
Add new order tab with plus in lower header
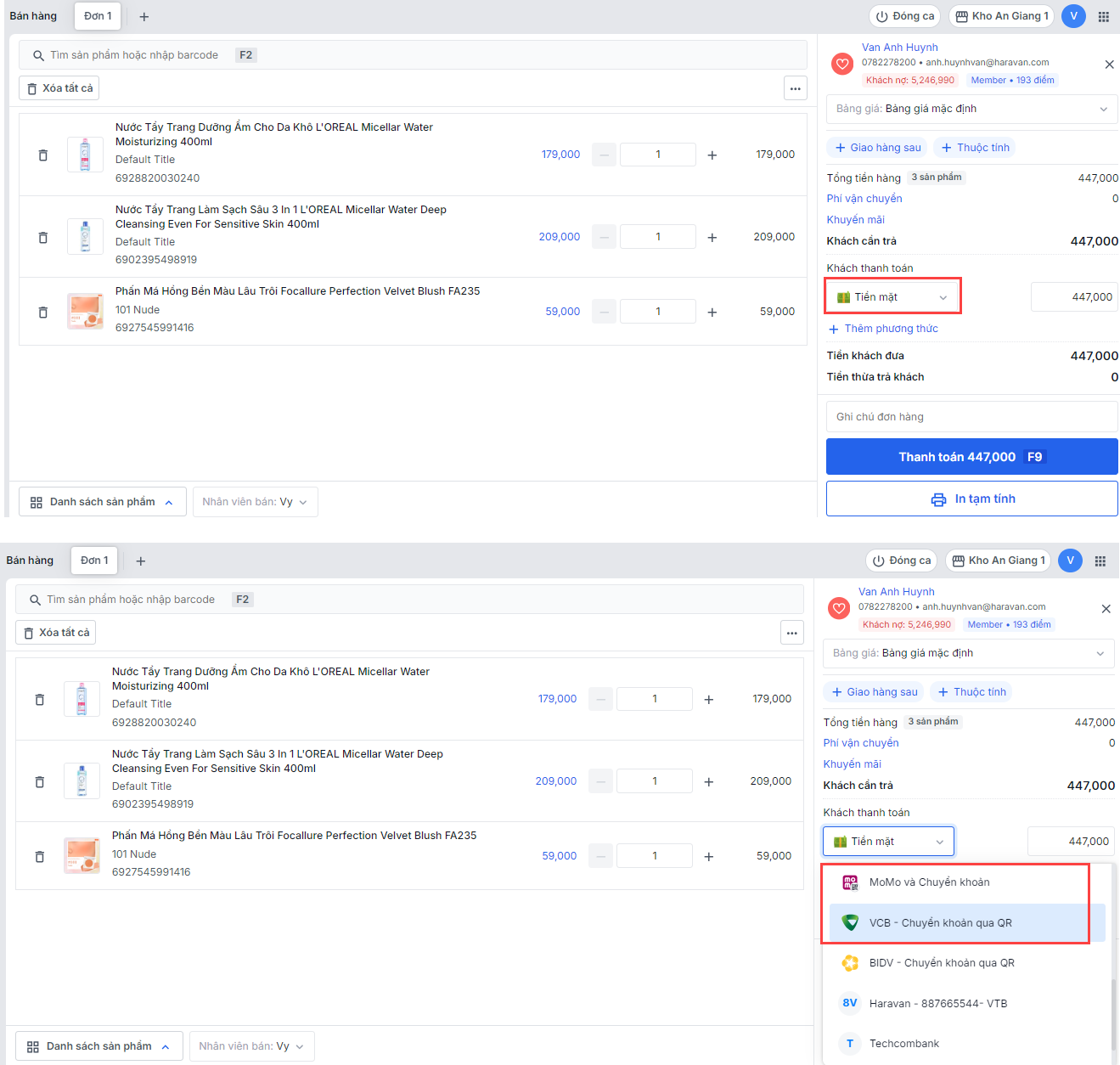pos(141,561)
